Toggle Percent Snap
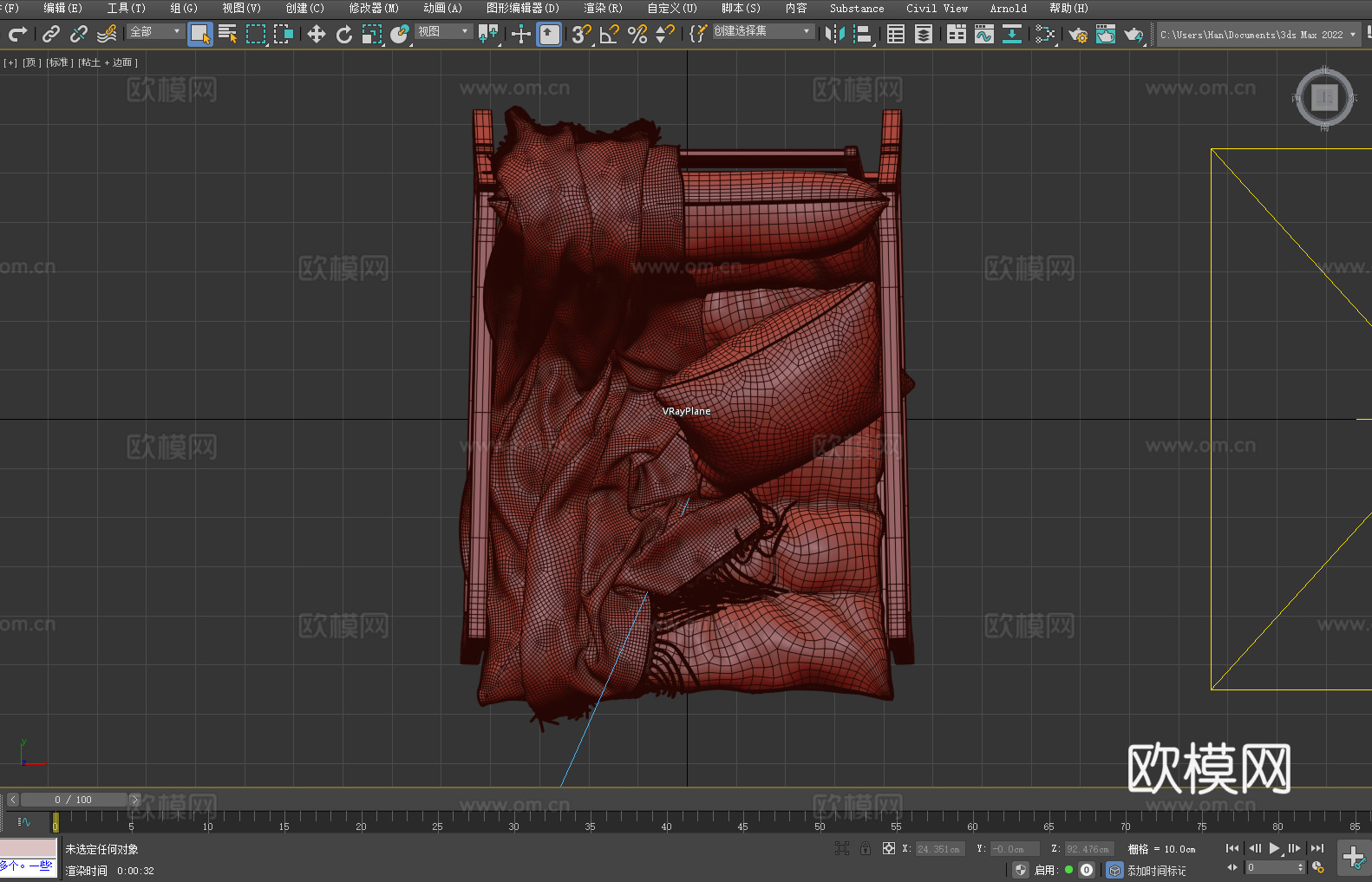This screenshot has width=1372, height=882. pyautogui.click(x=637, y=35)
